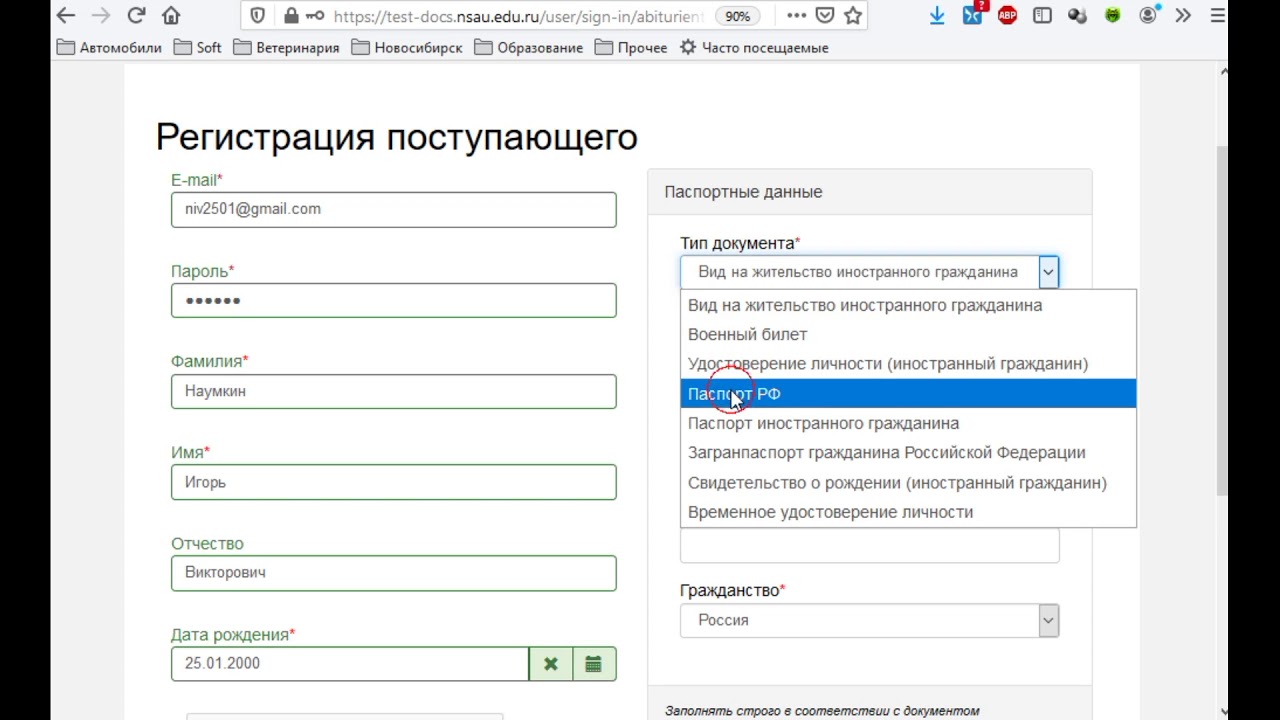1280x720 pixels.
Task: Open the Образование bookmarks folder
Action: click(528, 48)
